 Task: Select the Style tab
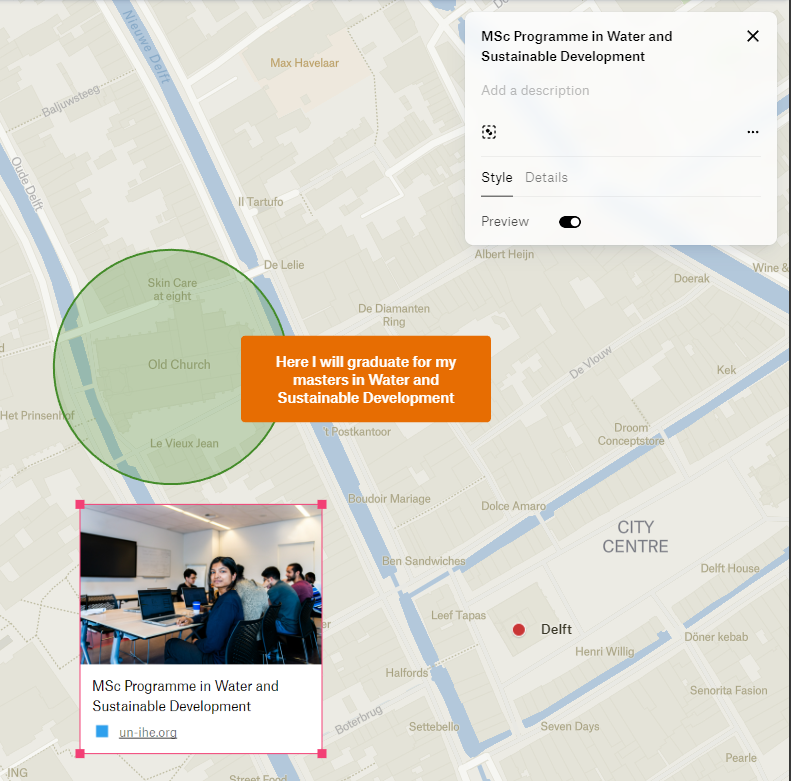496,178
